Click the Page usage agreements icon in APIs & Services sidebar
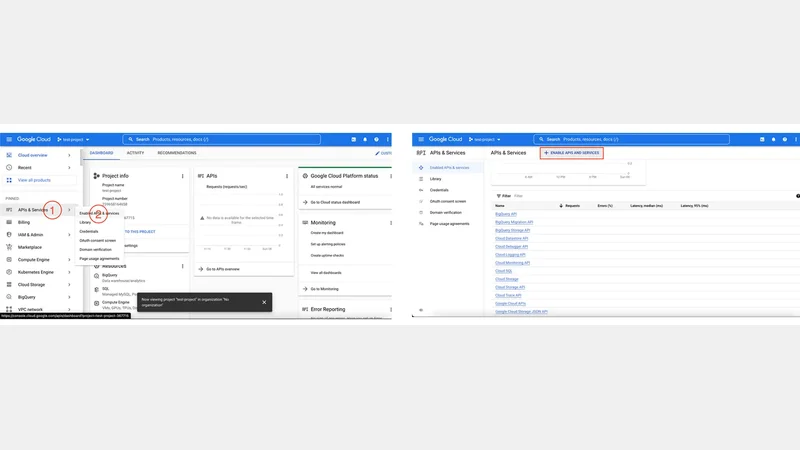Screen dimensions: 800x450 (x=421, y=224)
